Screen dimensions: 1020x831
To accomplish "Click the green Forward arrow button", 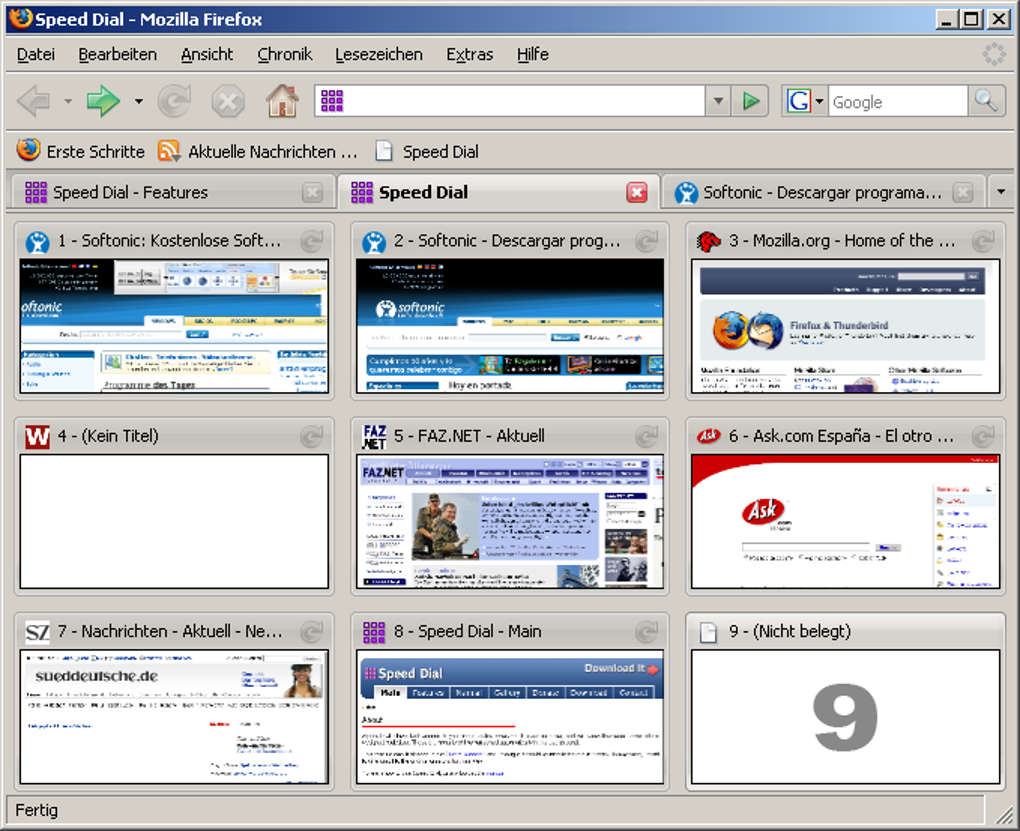I will coord(103,102).
